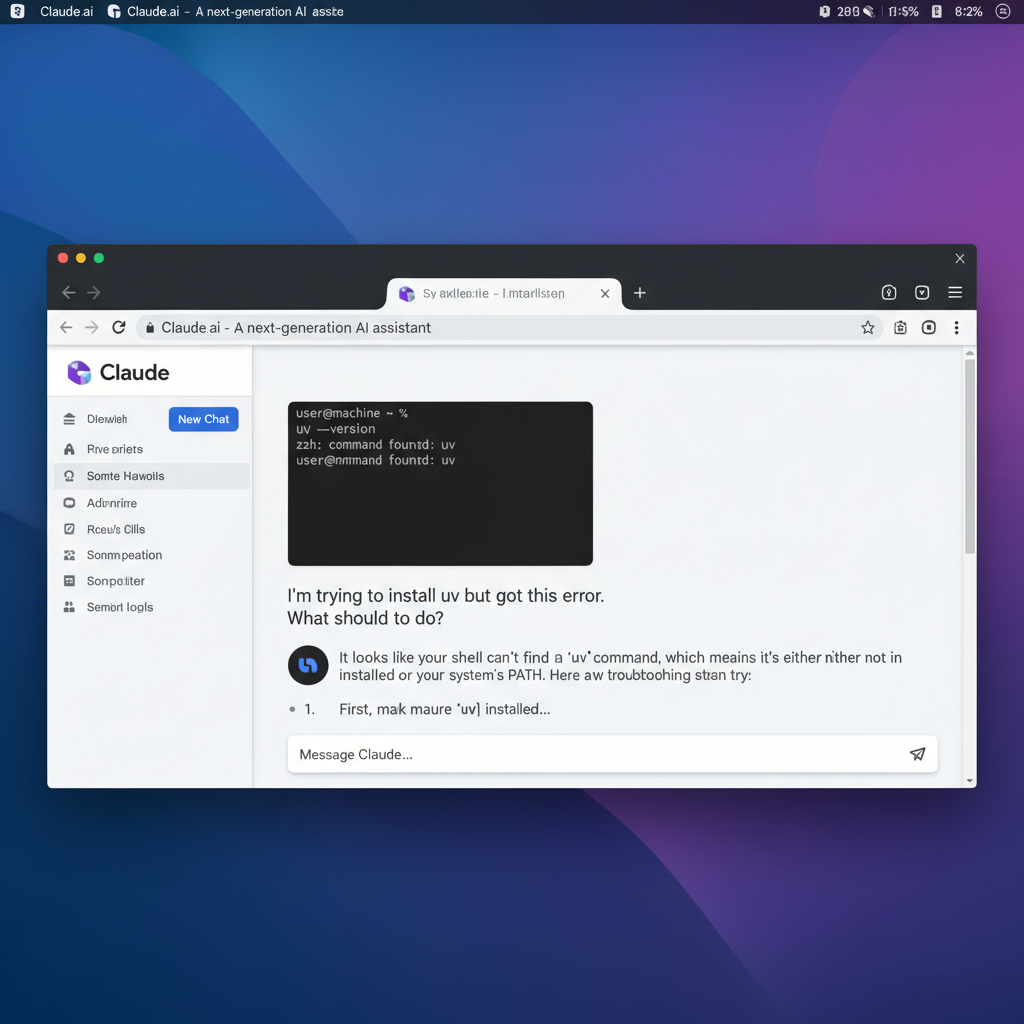This screenshot has height=1024, width=1024.
Task: Open the terminal screenshot thumbnail
Action: click(440, 483)
